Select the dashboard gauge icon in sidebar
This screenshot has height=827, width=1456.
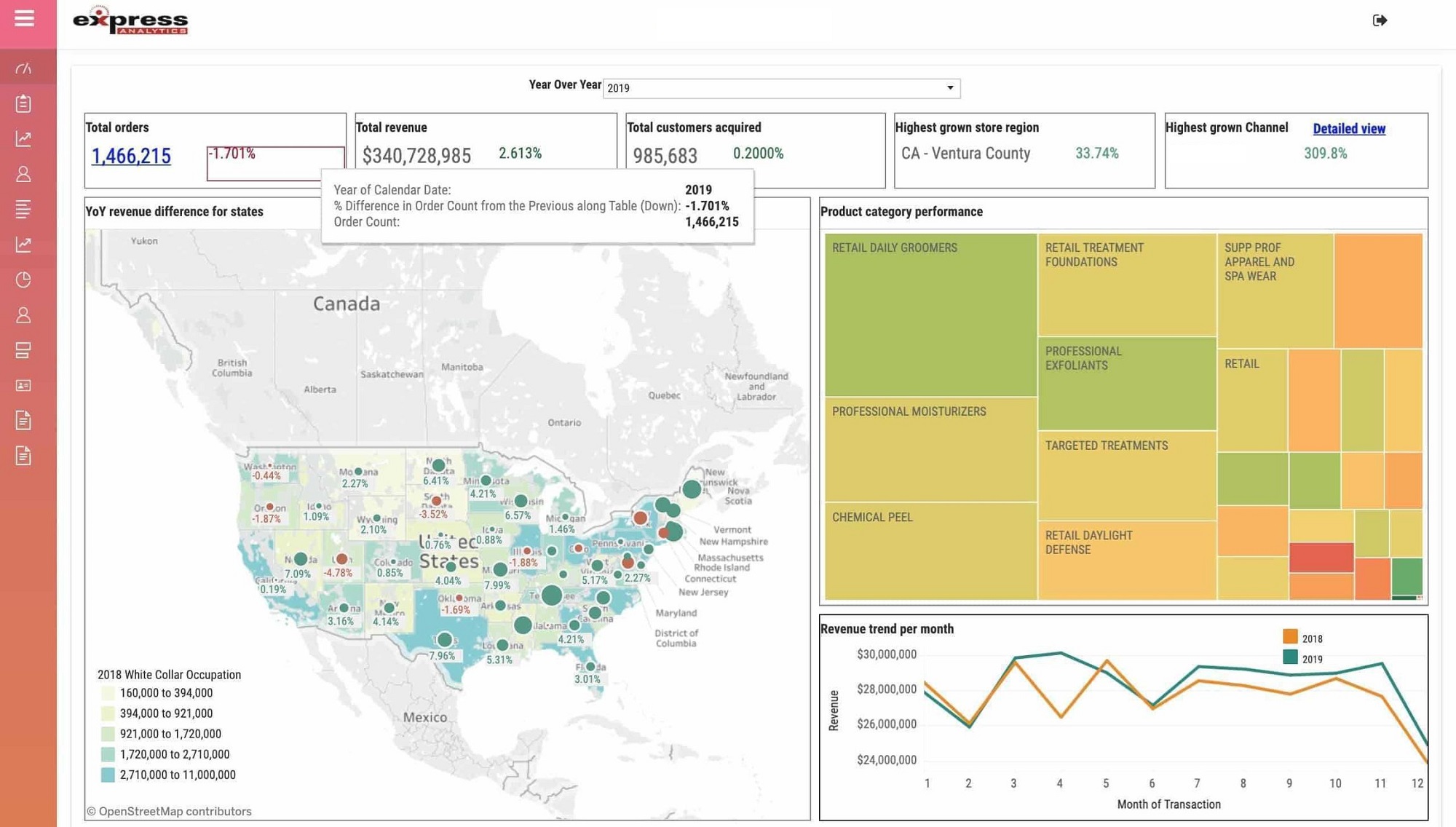(x=24, y=68)
